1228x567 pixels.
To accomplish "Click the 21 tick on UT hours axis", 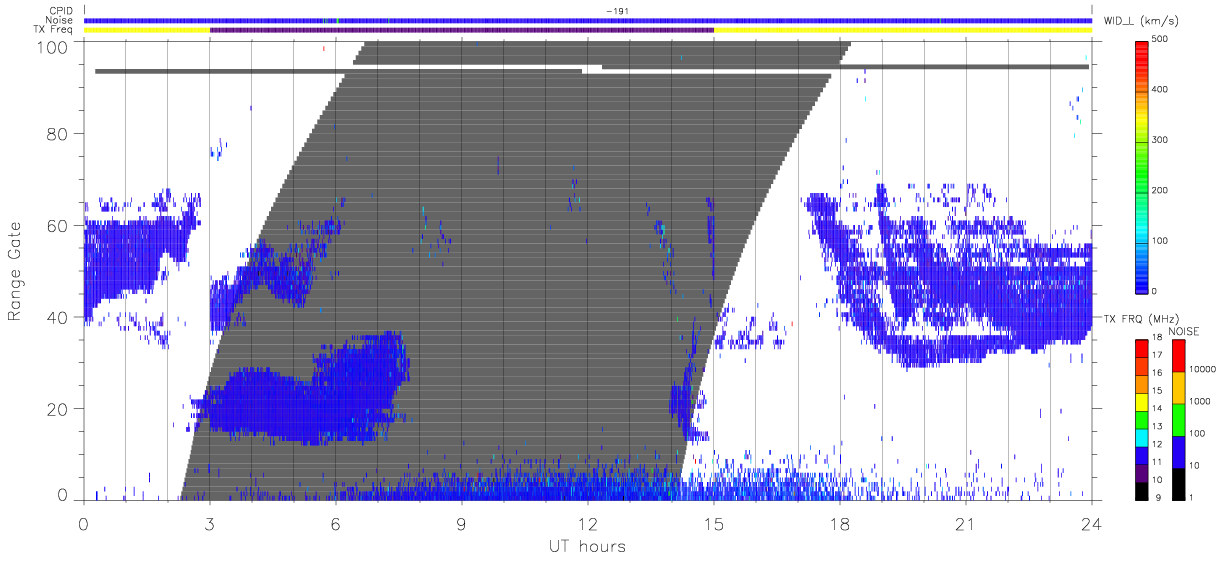I will click(x=965, y=523).
